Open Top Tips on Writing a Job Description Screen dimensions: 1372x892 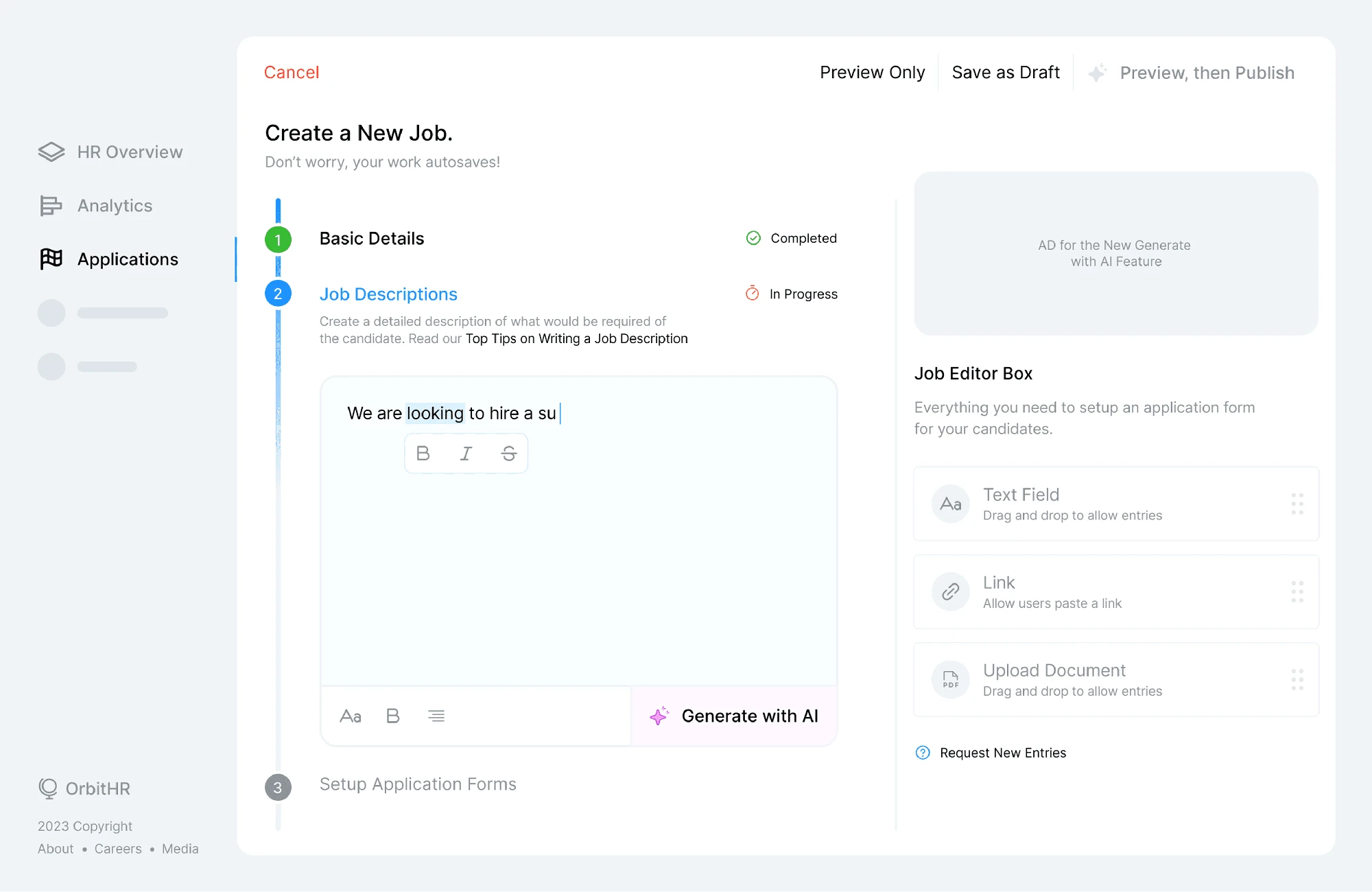[576, 339]
